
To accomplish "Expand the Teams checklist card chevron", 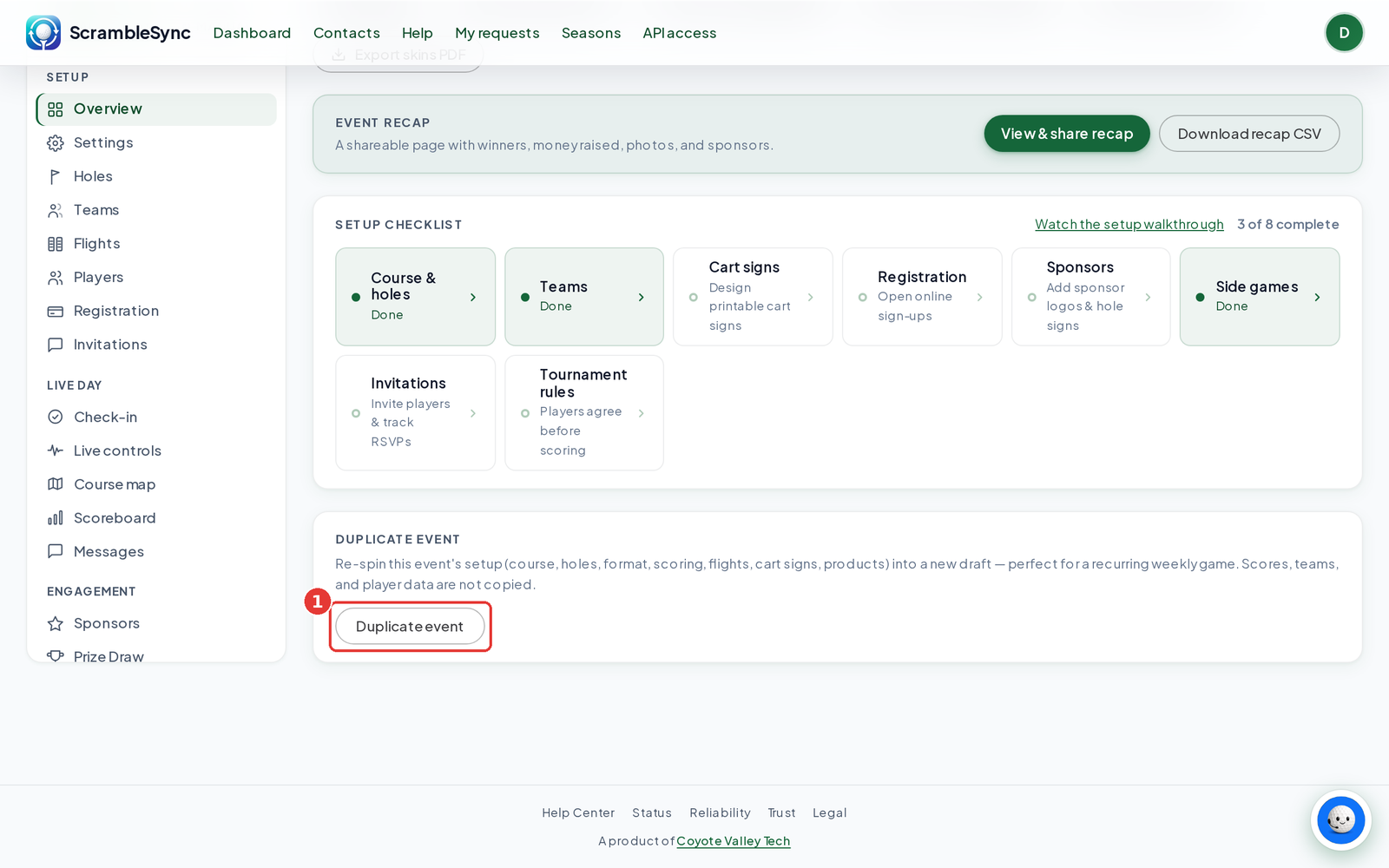I will tap(642, 297).
